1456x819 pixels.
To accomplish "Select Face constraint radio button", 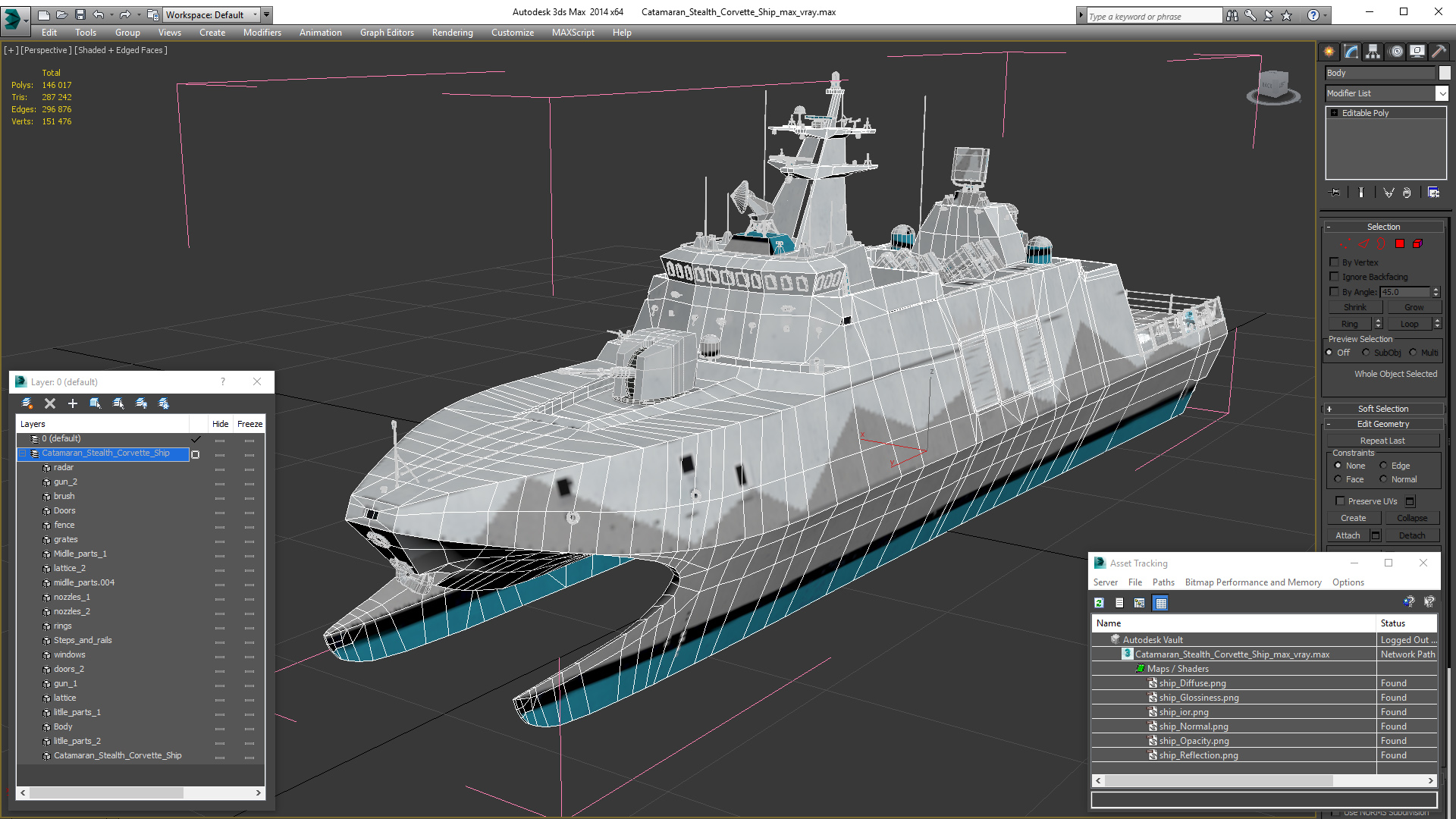I will click(x=1338, y=479).
